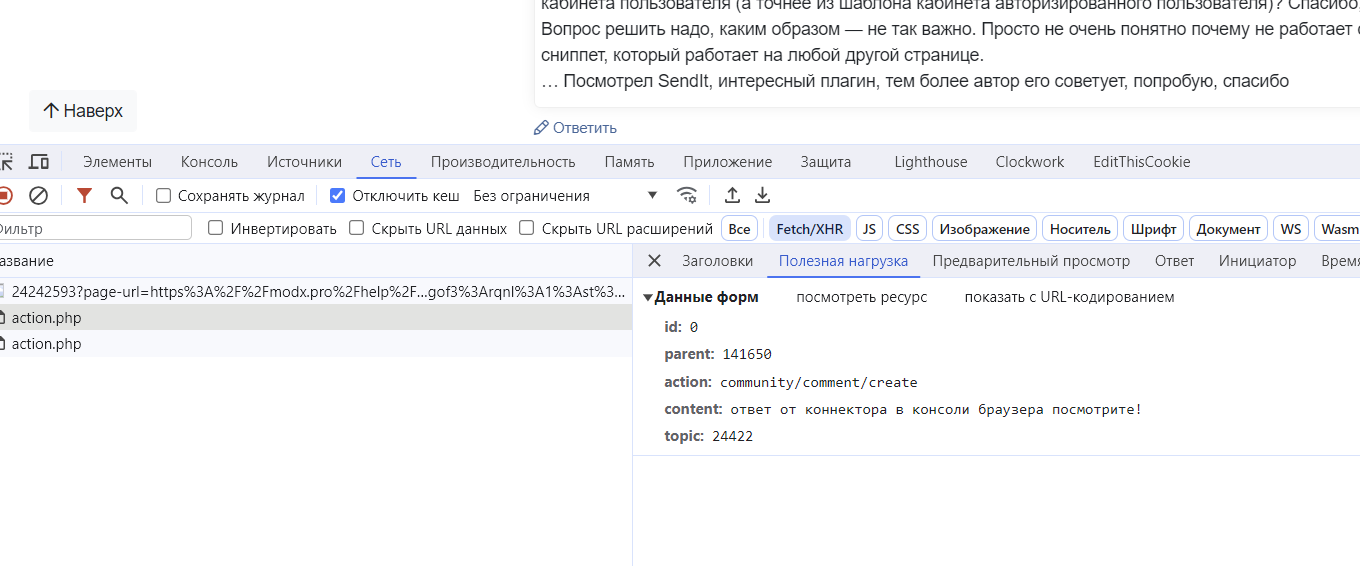Screen dimensions: 1360x566
Task: Toggle device toolbar icon
Action: pyautogui.click(x=39, y=162)
